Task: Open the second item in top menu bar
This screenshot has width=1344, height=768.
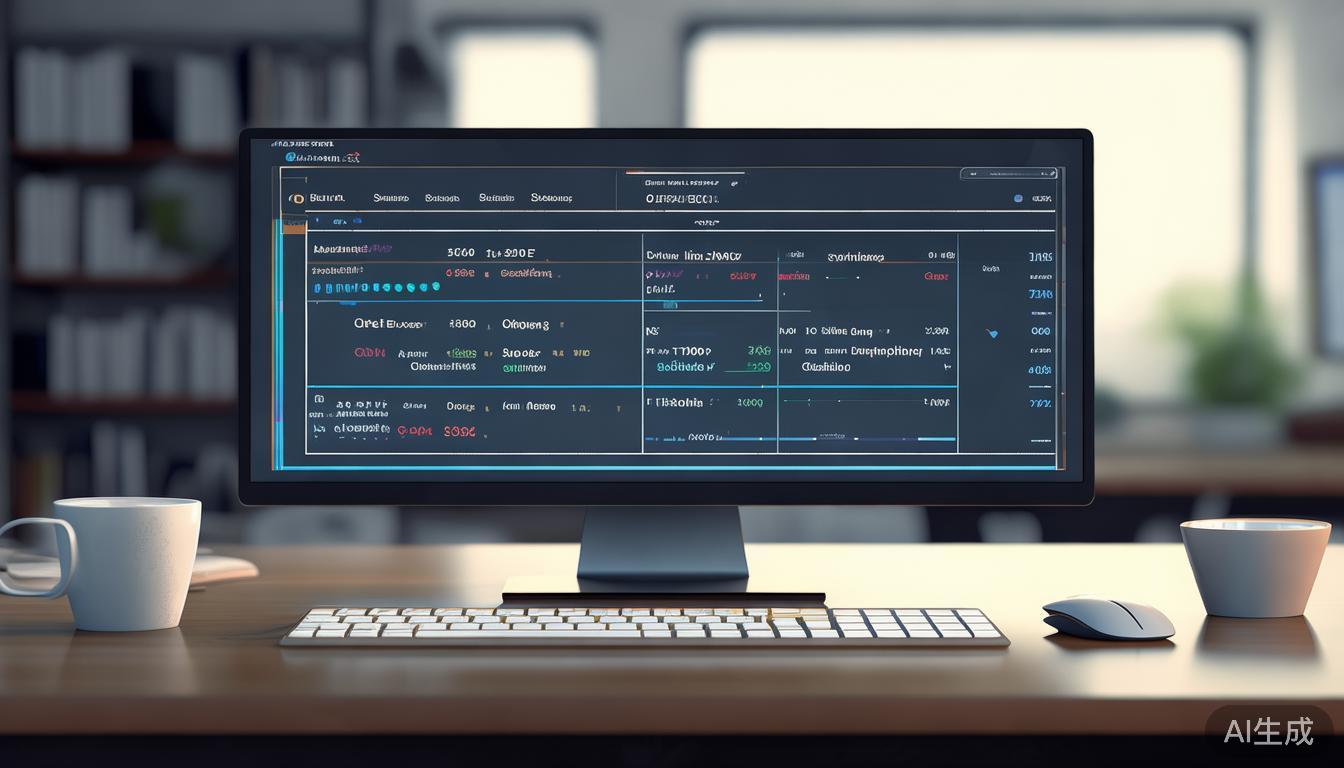Action: pos(391,198)
